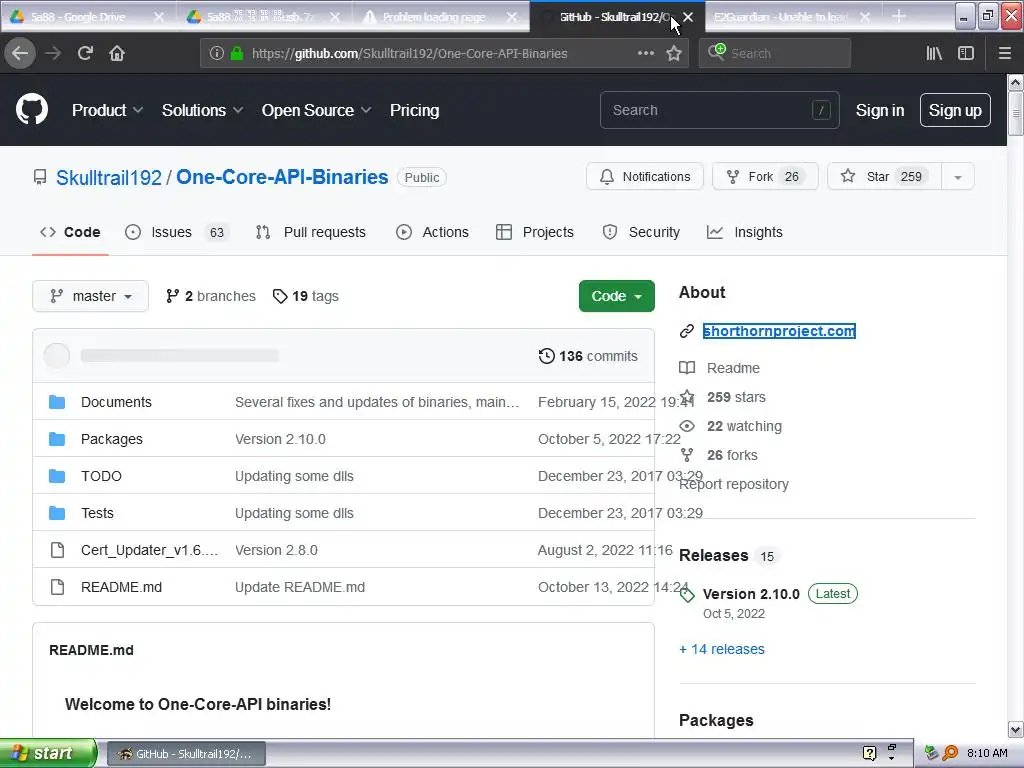Click the Notifications button

[x=645, y=177]
